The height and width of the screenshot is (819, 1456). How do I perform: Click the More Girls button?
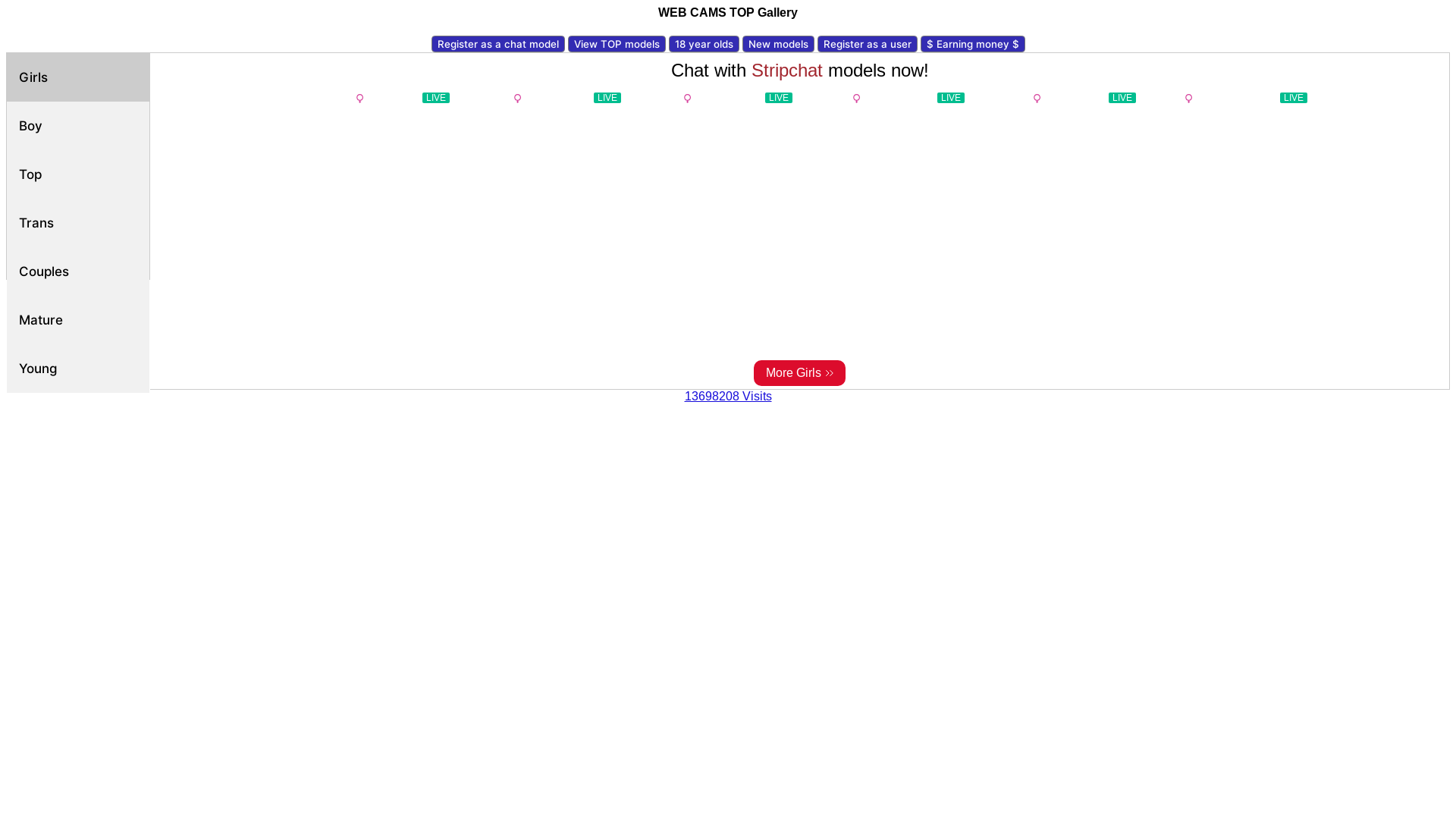799,373
